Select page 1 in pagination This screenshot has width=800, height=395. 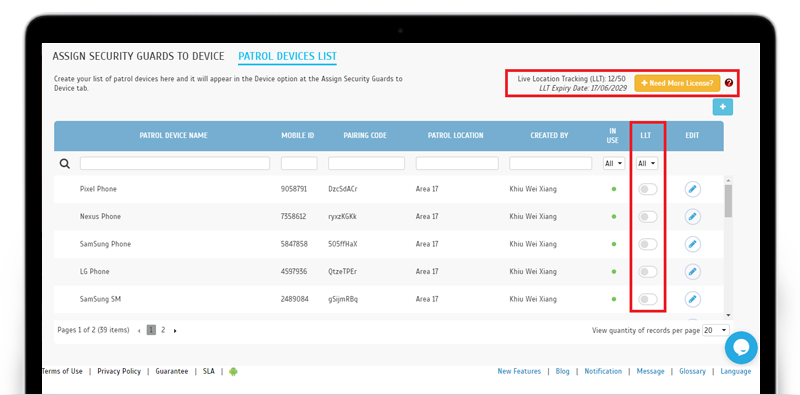[152, 330]
